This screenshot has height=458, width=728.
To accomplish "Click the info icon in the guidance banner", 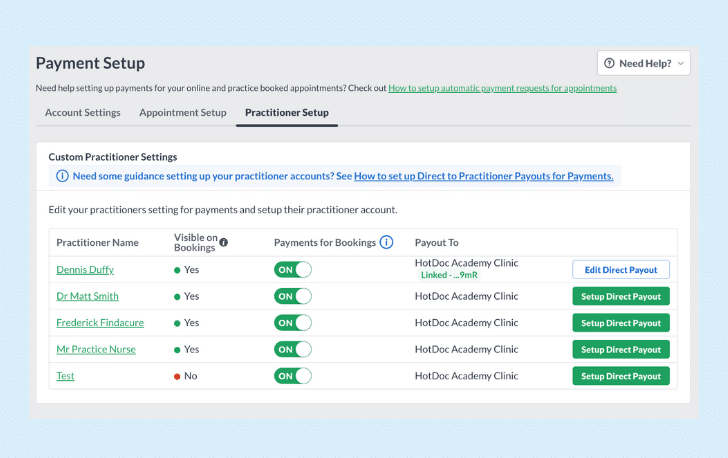I will [x=62, y=176].
